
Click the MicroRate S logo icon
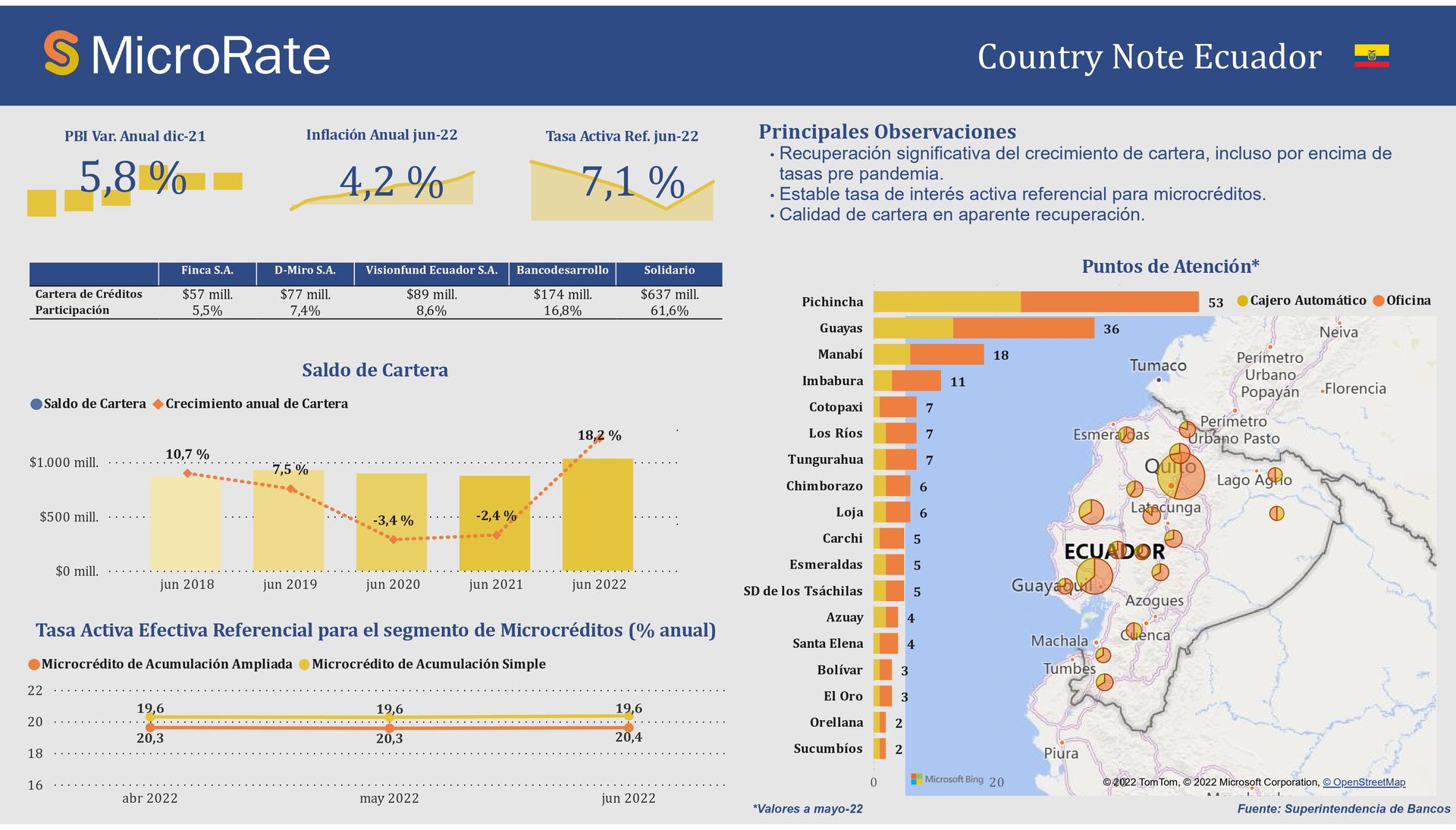[61, 53]
